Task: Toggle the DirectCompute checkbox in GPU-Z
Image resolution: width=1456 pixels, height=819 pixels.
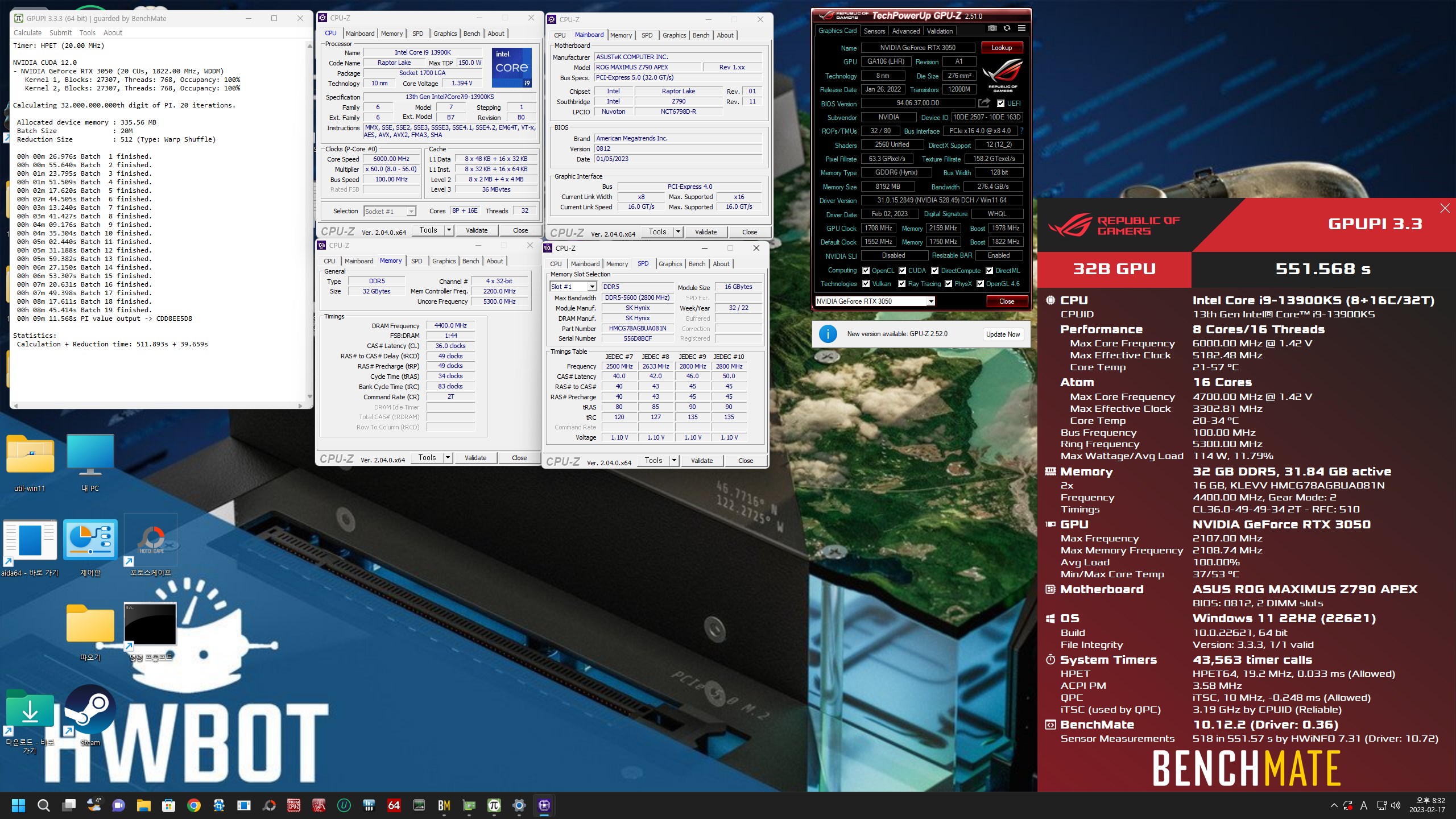Action: (x=934, y=271)
